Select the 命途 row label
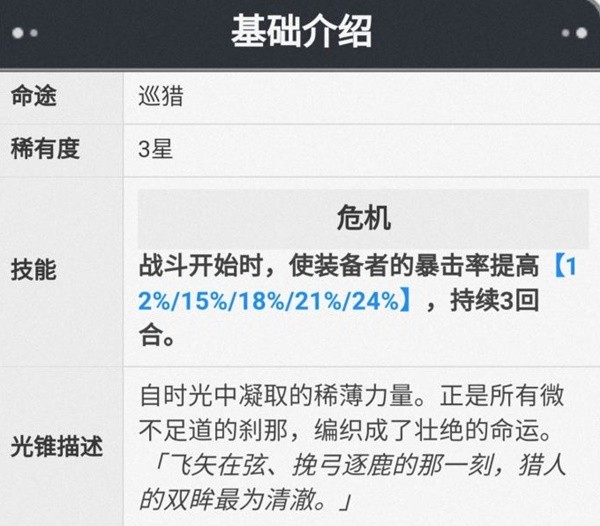Viewport: 600px width, 526px height. [34, 95]
